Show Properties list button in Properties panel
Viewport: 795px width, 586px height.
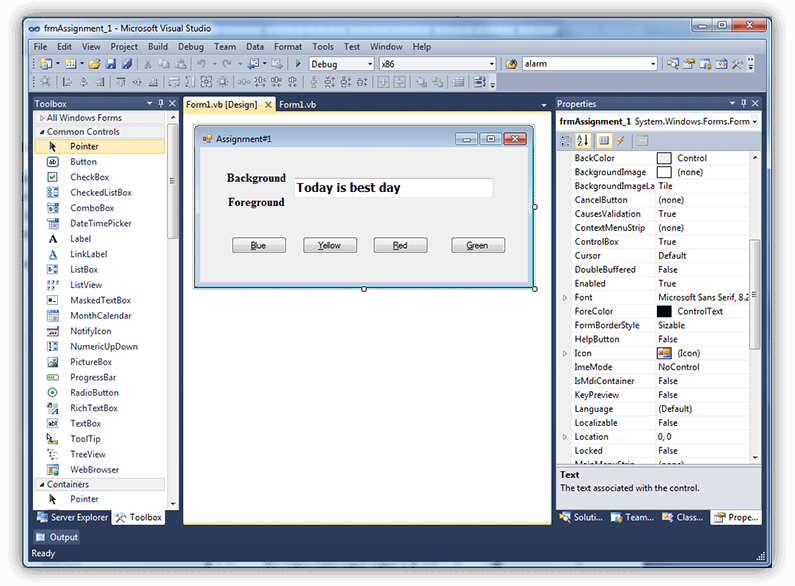[603, 140]
